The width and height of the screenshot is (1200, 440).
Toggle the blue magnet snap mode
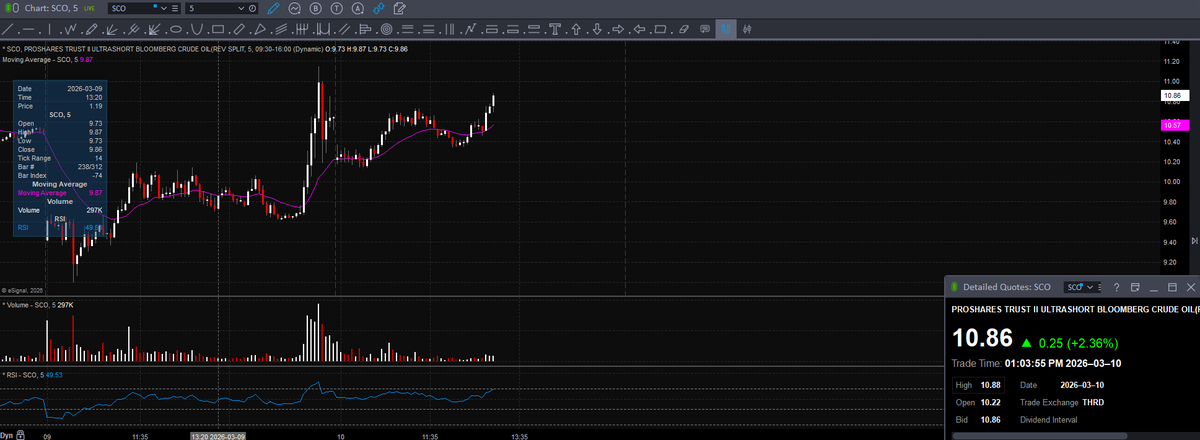(725, 29)
